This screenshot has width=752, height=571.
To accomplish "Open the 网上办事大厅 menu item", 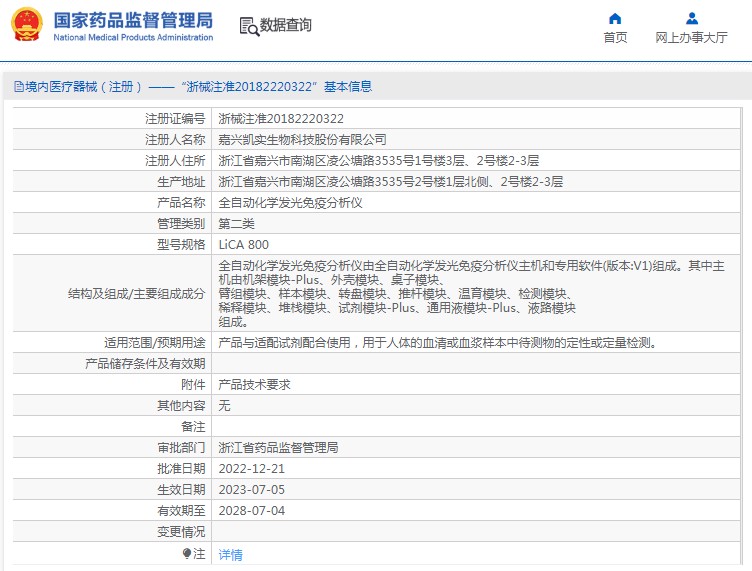I will click(x=691, y=38).
